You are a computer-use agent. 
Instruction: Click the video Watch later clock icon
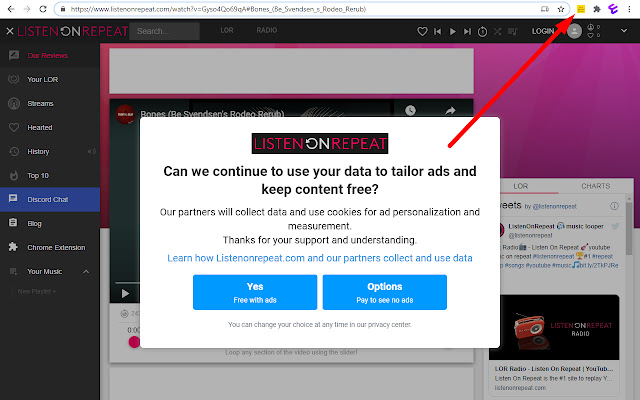pos(410,110)
